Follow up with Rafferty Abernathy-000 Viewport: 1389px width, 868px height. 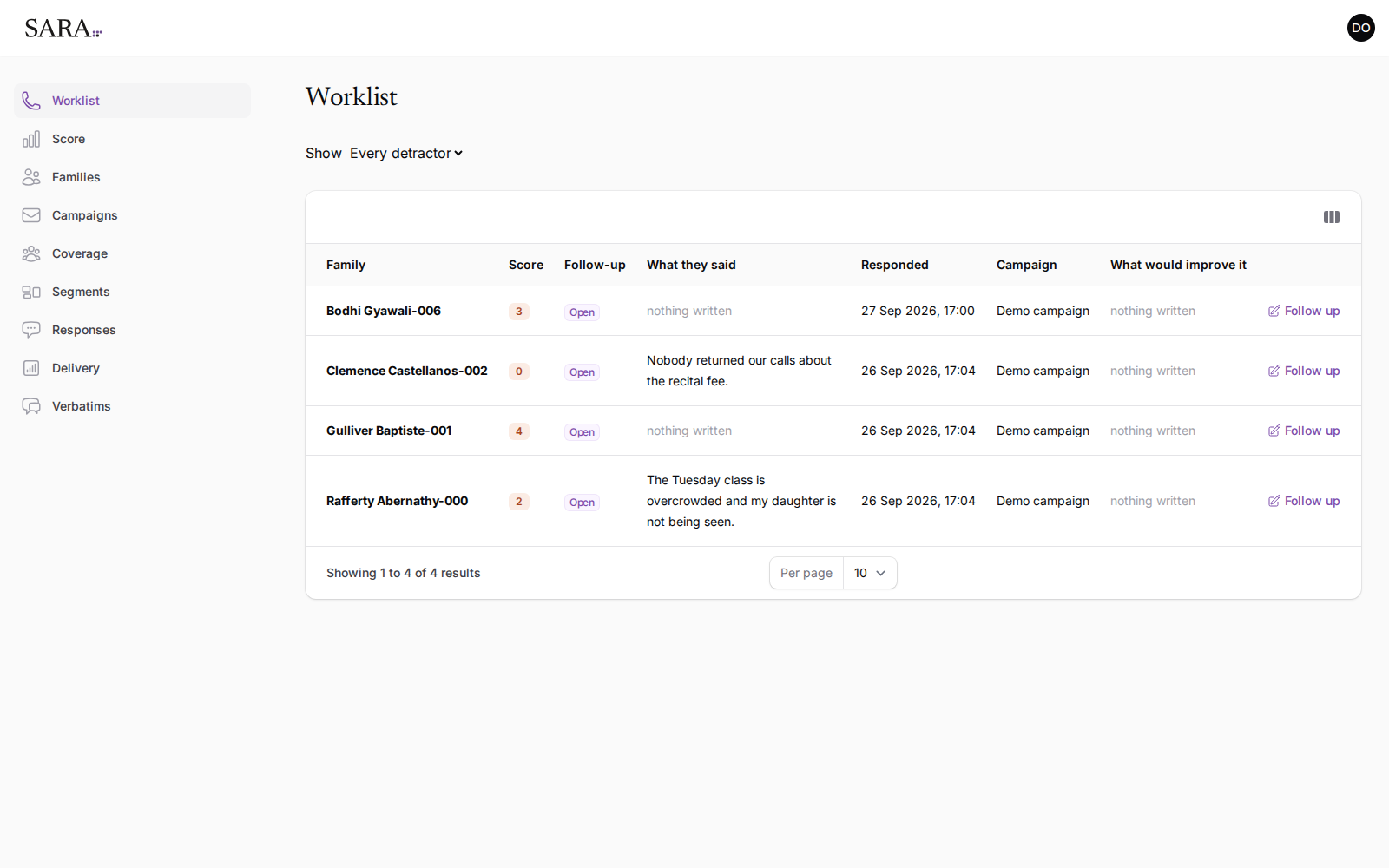pyautogui.click(x=1304, y=501)
